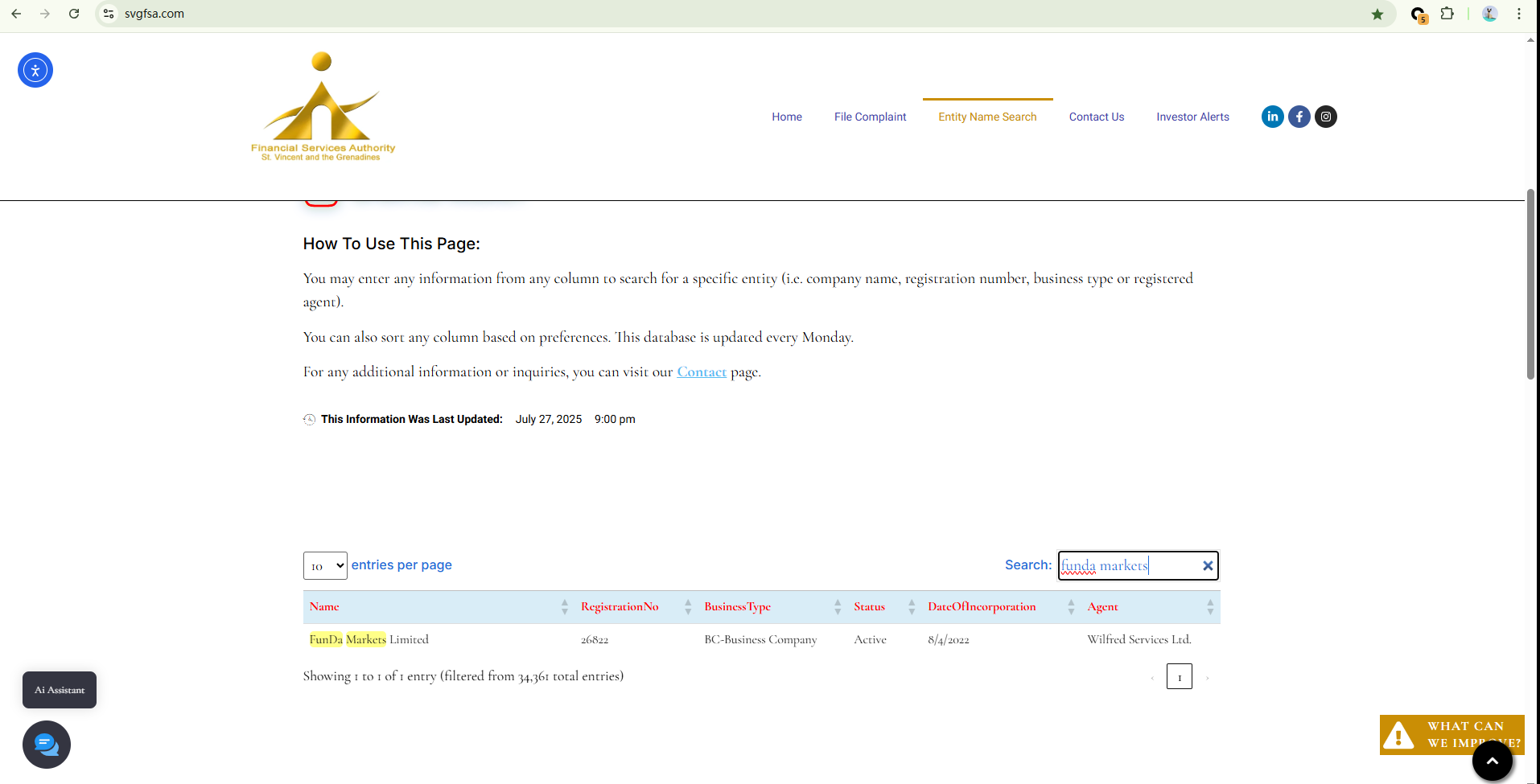The height and width of the screenshot is (784, 1540).
Task: Open the FSA LinkedIn page icon
Action: pyautogui.click(x=1272, y=117)
